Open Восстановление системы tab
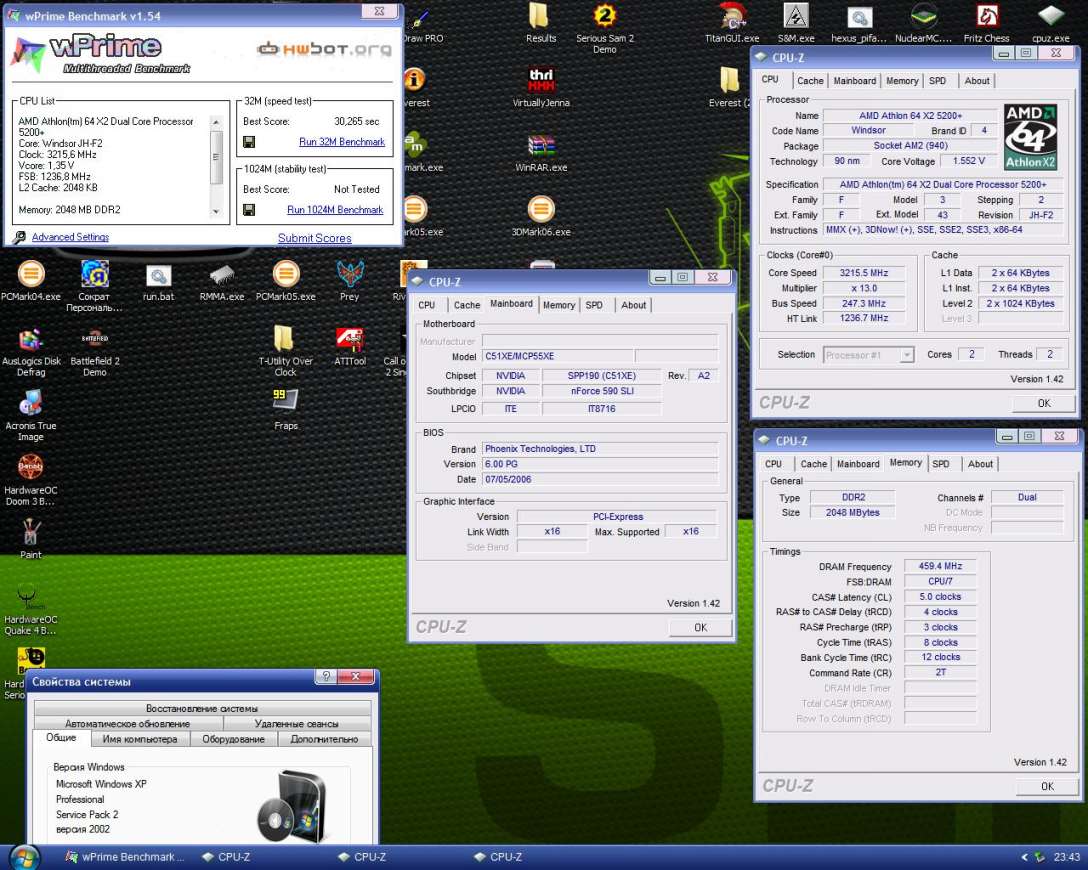This screenshot has width=1088, height=870. 202,708
